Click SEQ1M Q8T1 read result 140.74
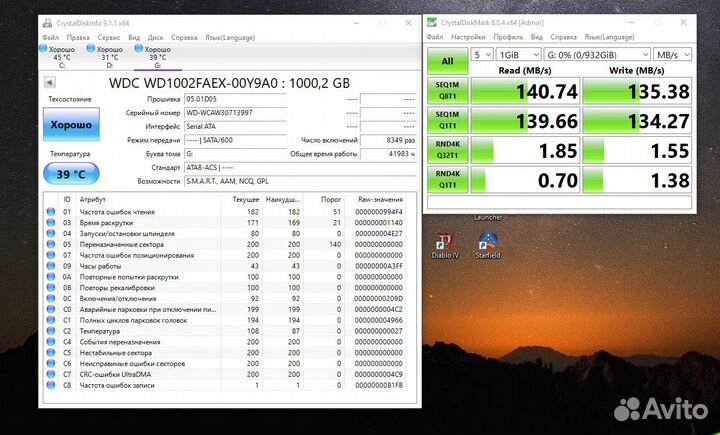Viewport: 720px width, 435px height. tap(525, 91)
